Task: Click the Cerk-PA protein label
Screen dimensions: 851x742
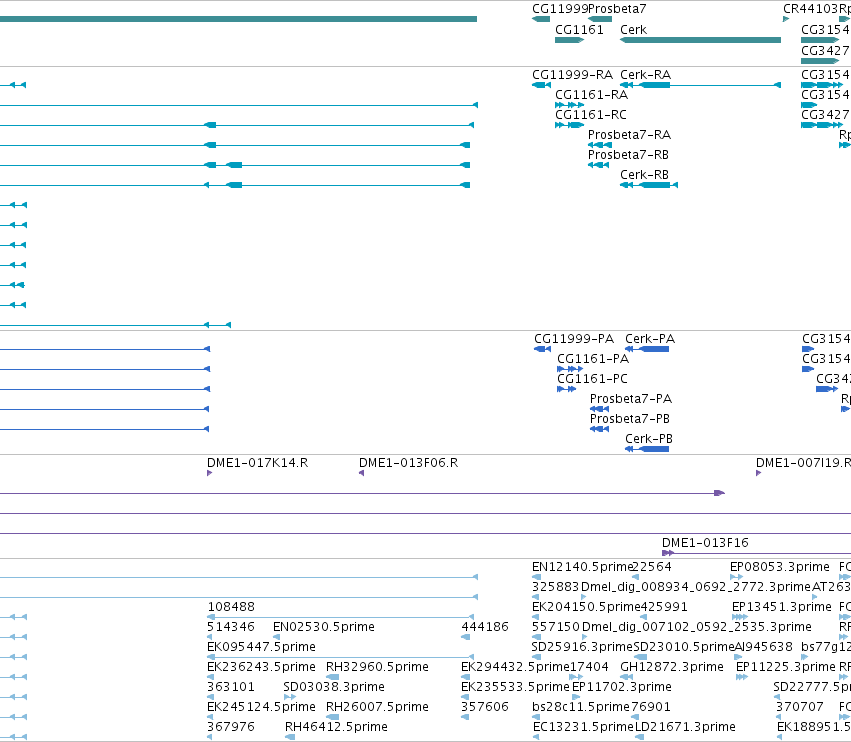Action: [x=650, y=339]
